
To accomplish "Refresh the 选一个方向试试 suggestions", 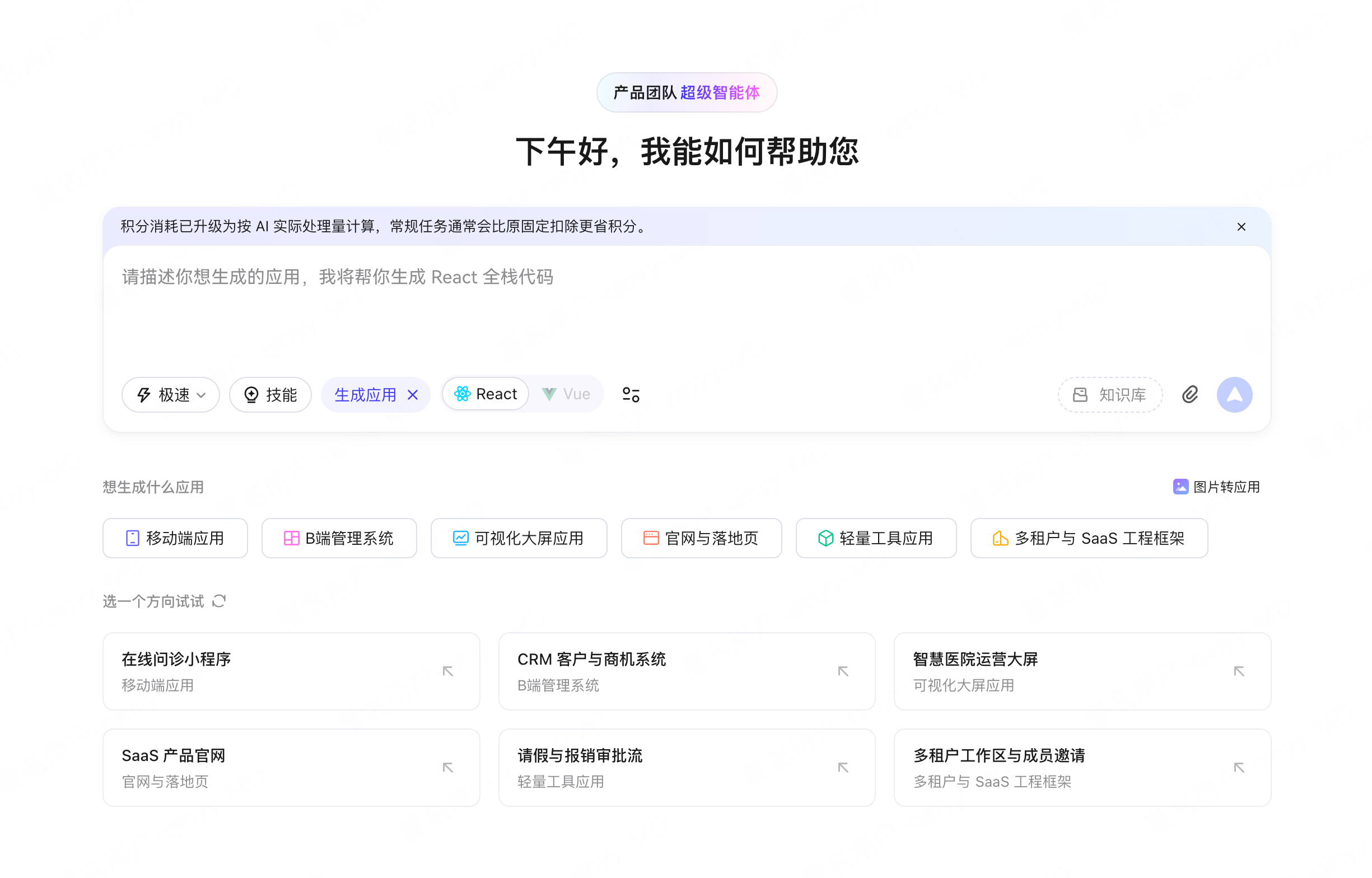I will (x=220, y=601).
